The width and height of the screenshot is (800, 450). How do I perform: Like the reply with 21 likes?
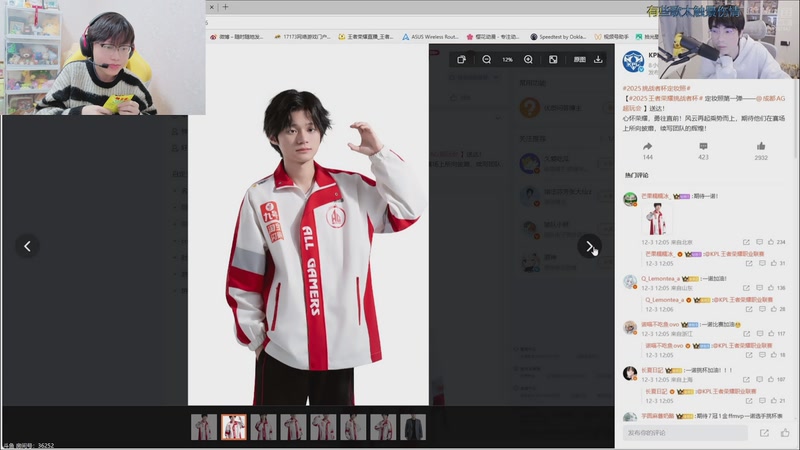click(774, 401)
